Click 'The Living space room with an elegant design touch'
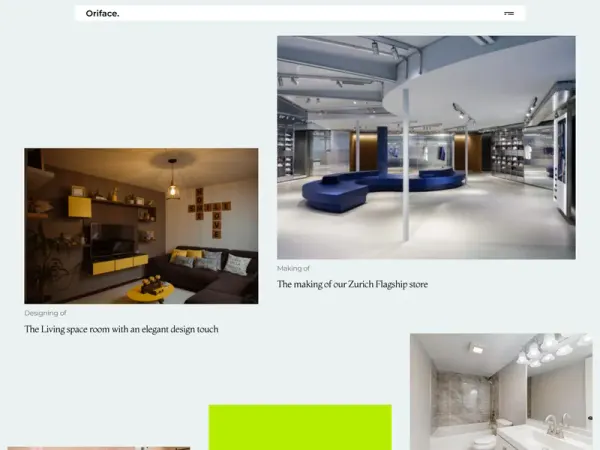 coord(121,329)
